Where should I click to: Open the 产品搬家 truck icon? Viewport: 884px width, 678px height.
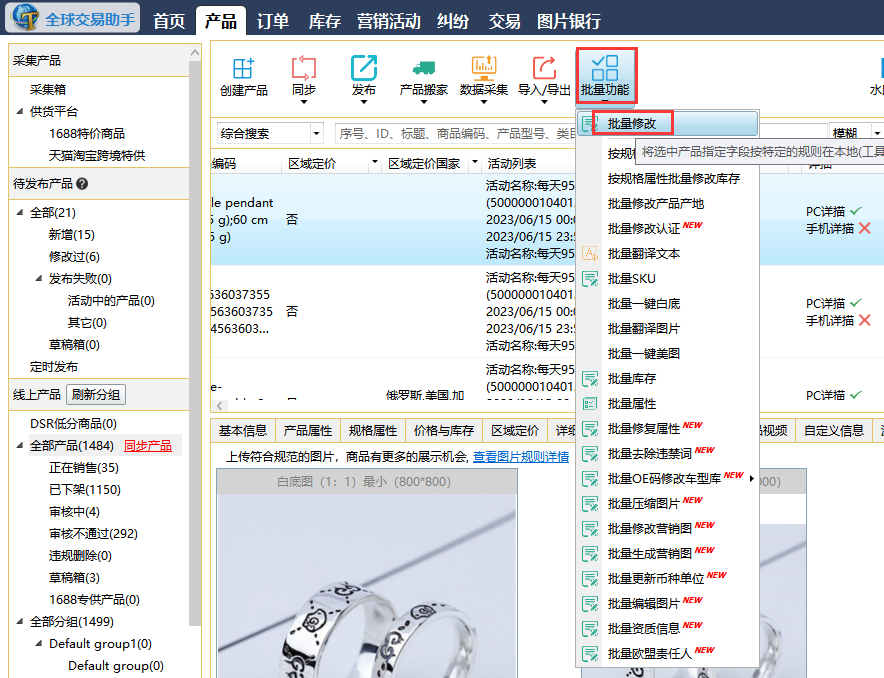(x=423, y=68)
